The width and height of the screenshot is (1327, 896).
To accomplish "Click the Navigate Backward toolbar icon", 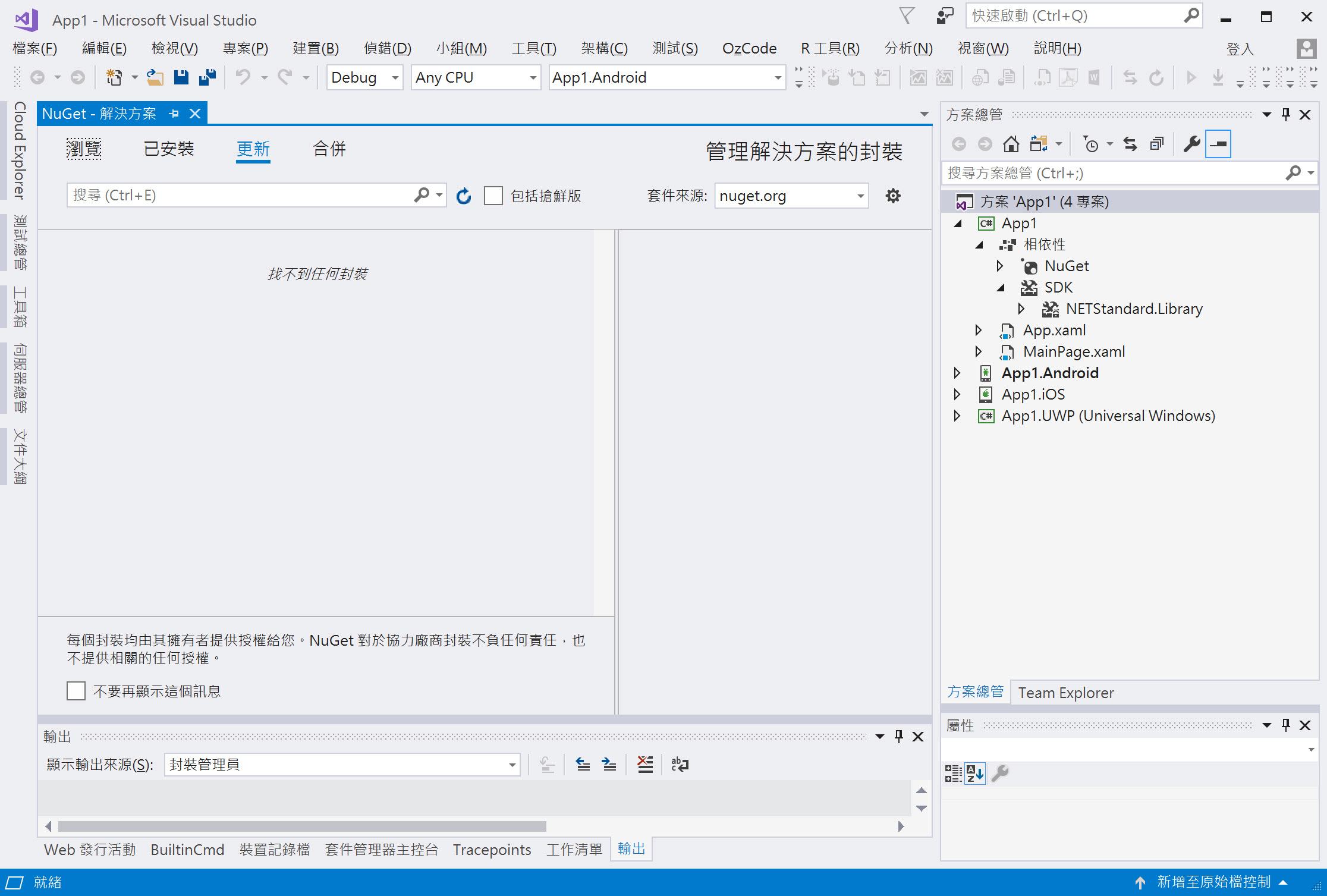I will click(37, 77).
